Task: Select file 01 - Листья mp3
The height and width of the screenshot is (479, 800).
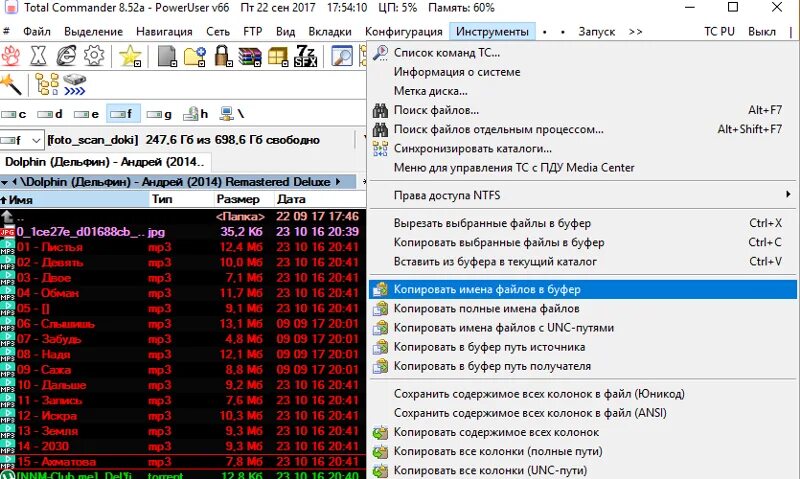Action: [x=183, y=247]
